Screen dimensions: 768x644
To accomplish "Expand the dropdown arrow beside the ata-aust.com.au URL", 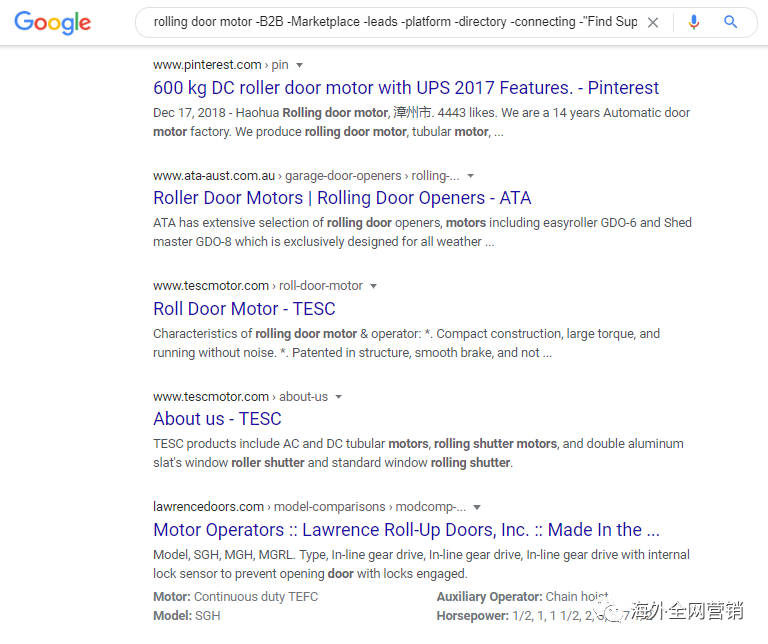I will tap(470, 176).
